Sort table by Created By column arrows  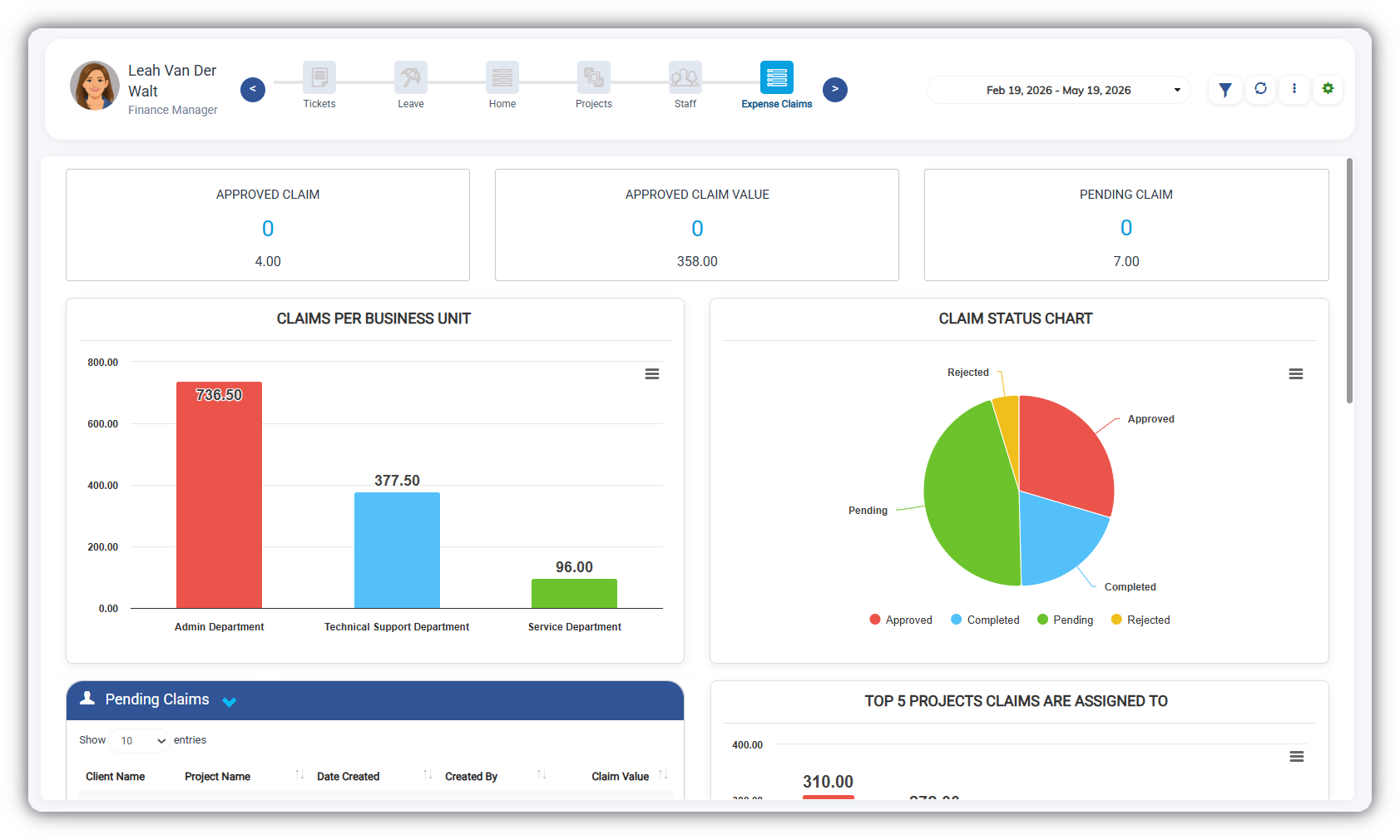542,775
